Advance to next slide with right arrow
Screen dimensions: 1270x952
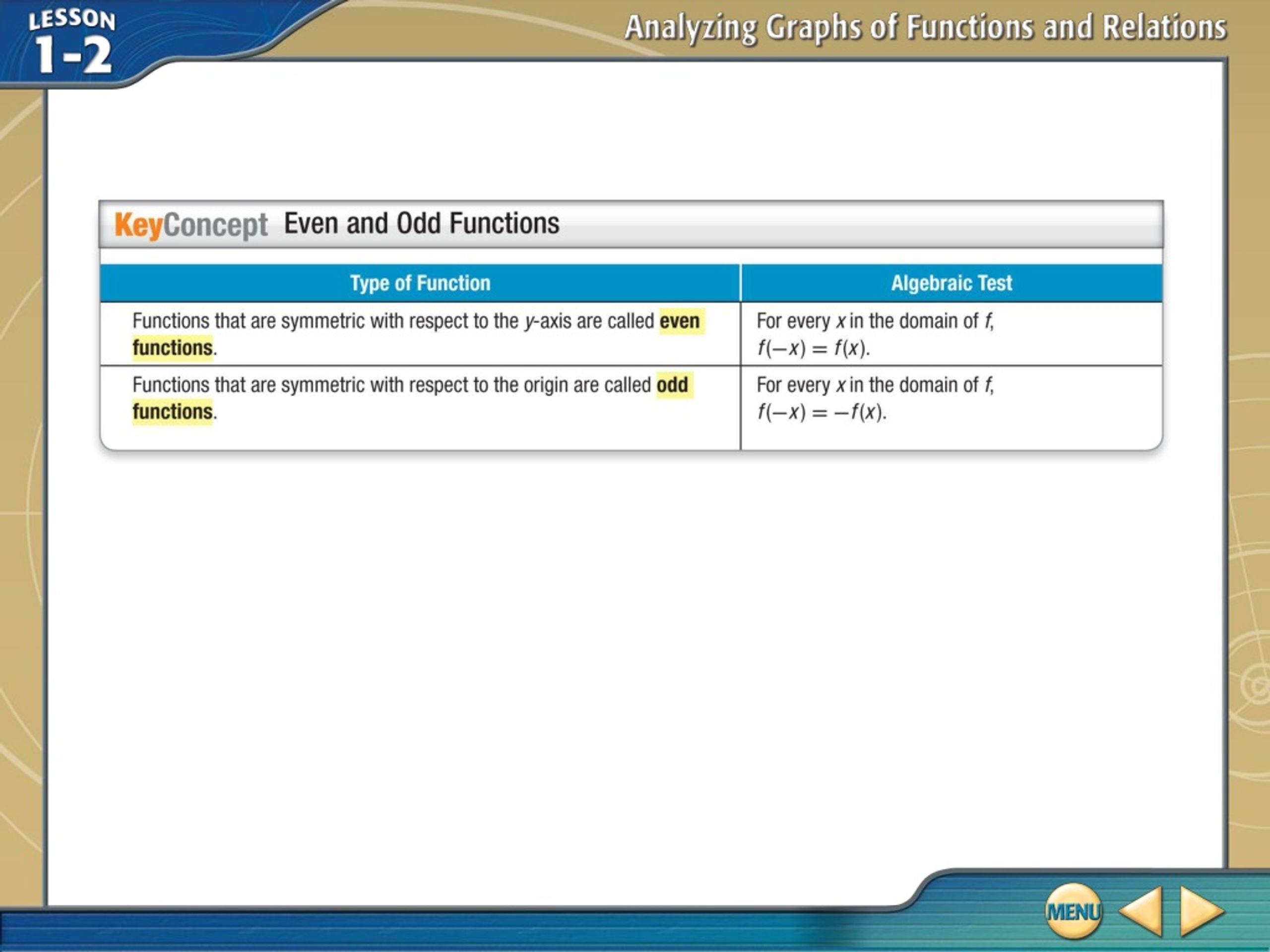(1202, 911)
